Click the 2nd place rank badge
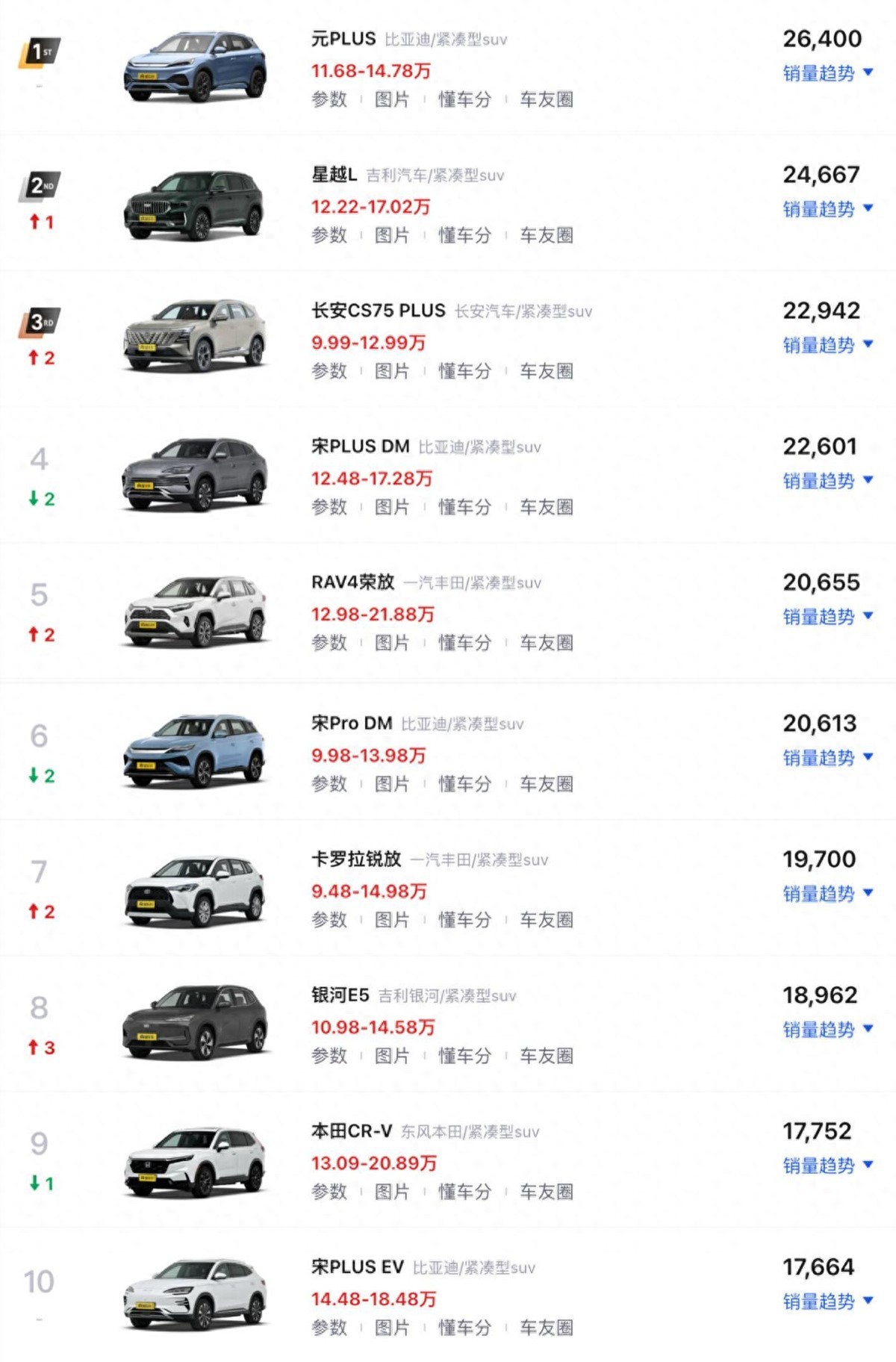Image resolution: width=896 pixels, height=1362 pixels. tap(40, 186)
